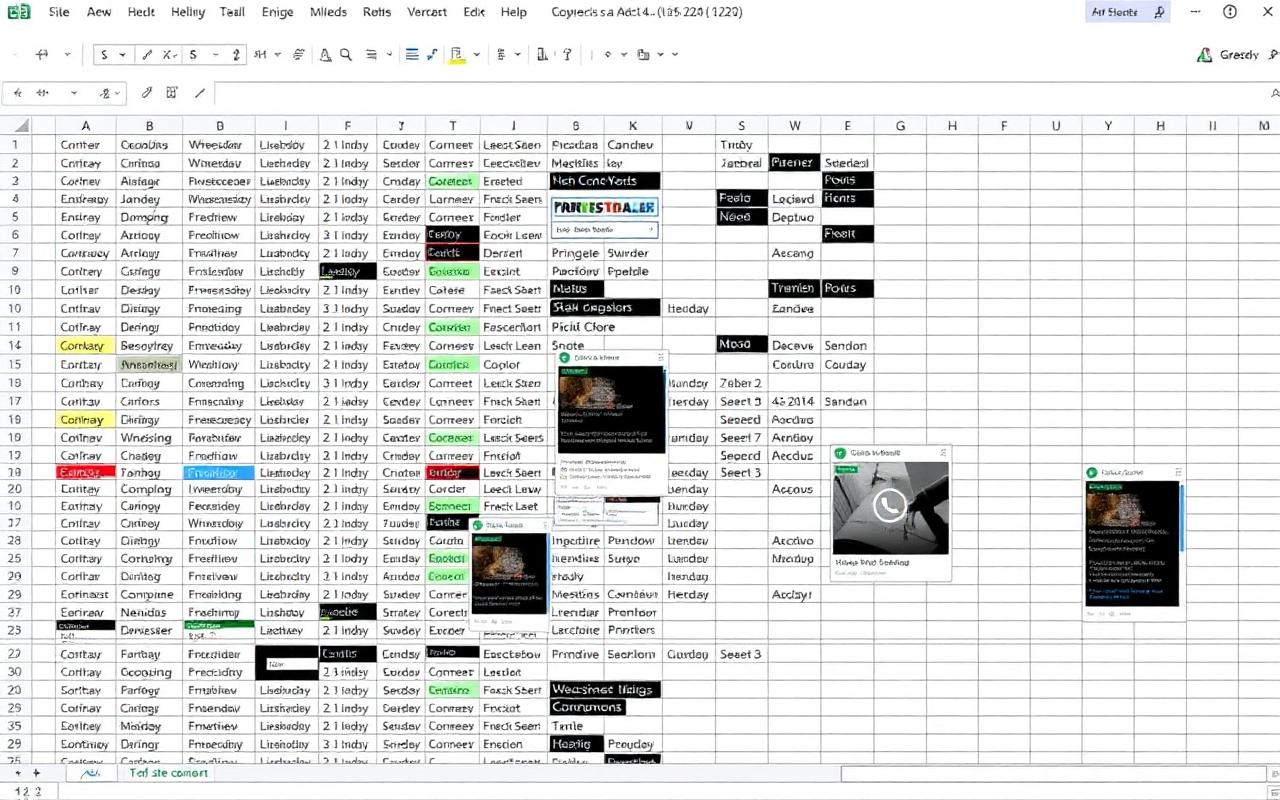Select the black cell 'Mooa'
Viewport: 1280px width, 800px height.
pyautogui.click(x=742, y=344)
